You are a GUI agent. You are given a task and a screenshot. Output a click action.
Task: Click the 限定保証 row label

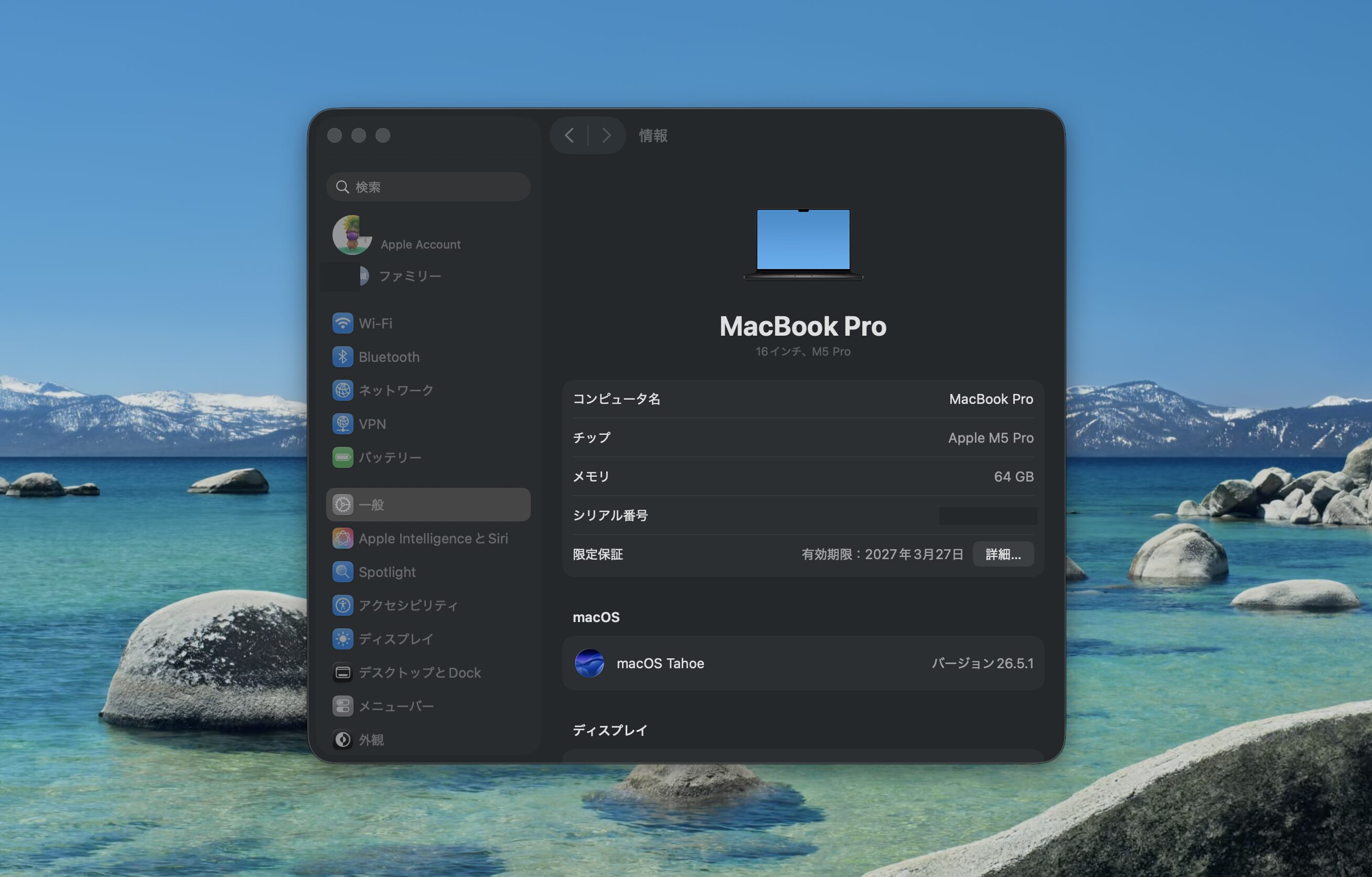click(598, 554)
